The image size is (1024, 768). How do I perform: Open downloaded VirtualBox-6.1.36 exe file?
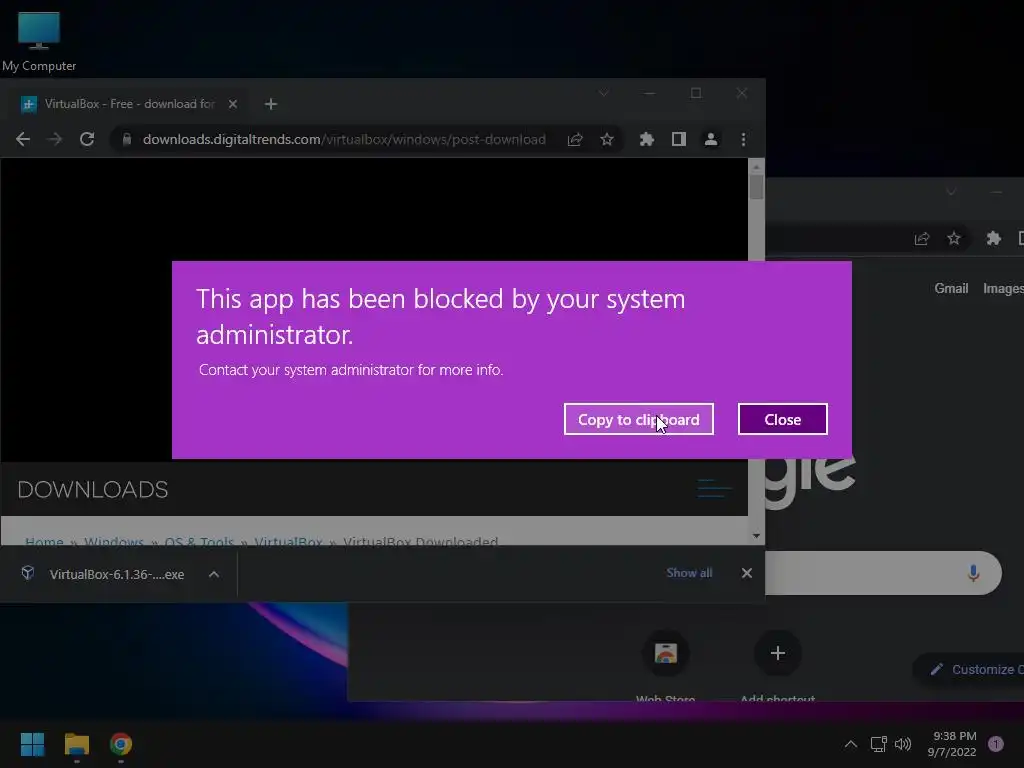[x=116, y=574]
